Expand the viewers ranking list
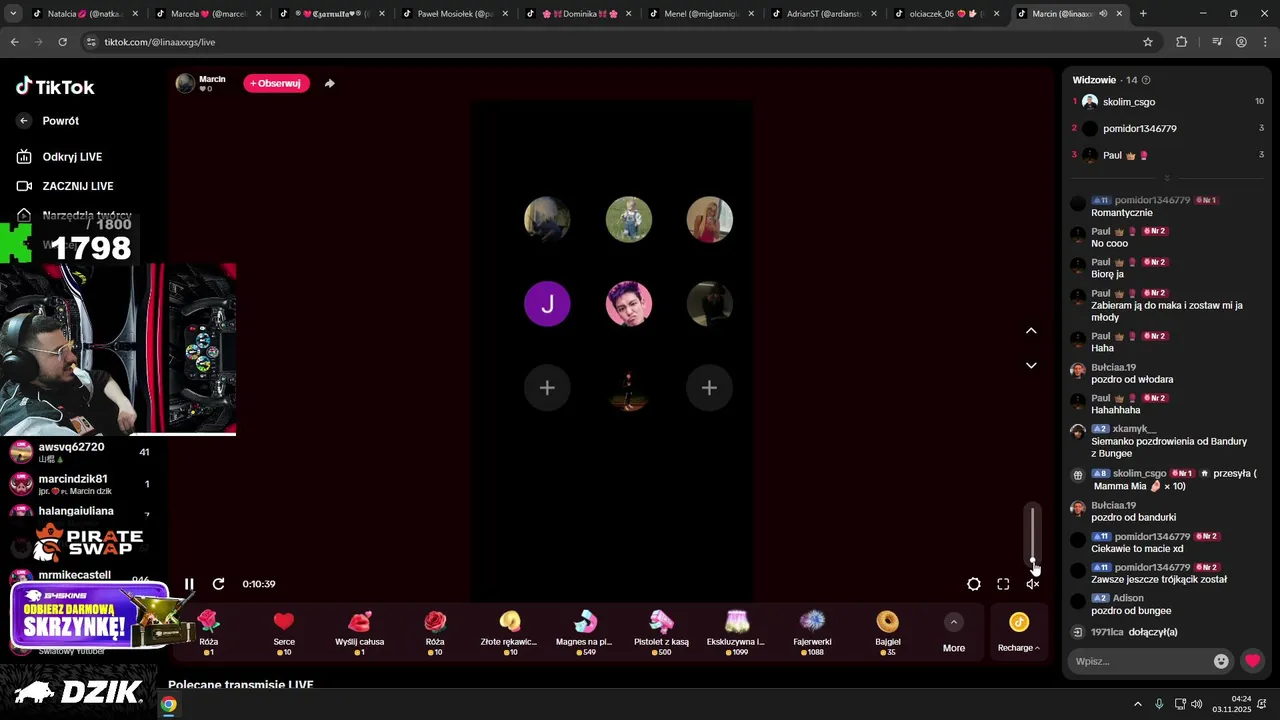The image size is (1280, 720). (x=1166, y=178)
